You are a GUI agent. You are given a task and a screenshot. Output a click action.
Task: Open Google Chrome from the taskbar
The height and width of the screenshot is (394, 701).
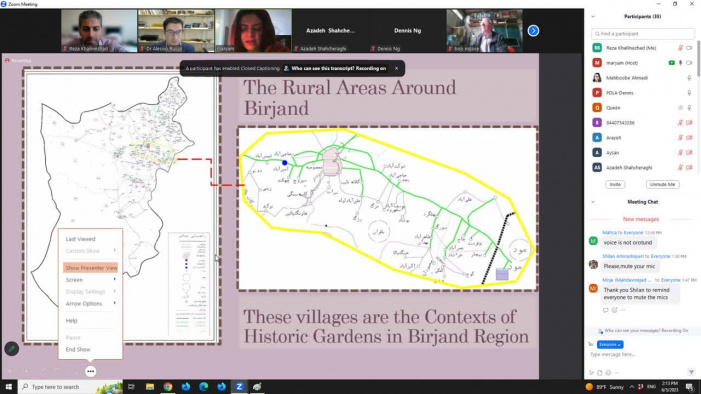coord(168,387)
